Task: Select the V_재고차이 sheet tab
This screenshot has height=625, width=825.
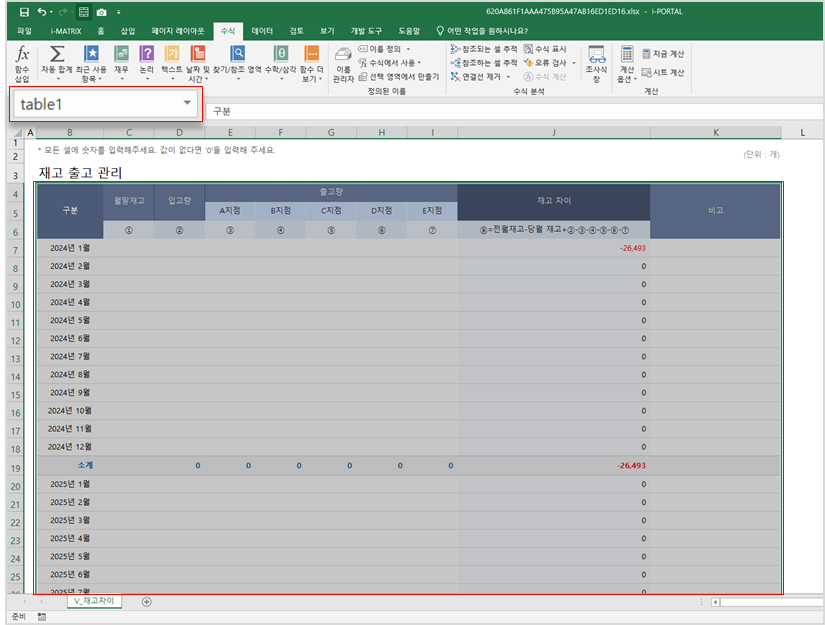Action: [92, 601]
